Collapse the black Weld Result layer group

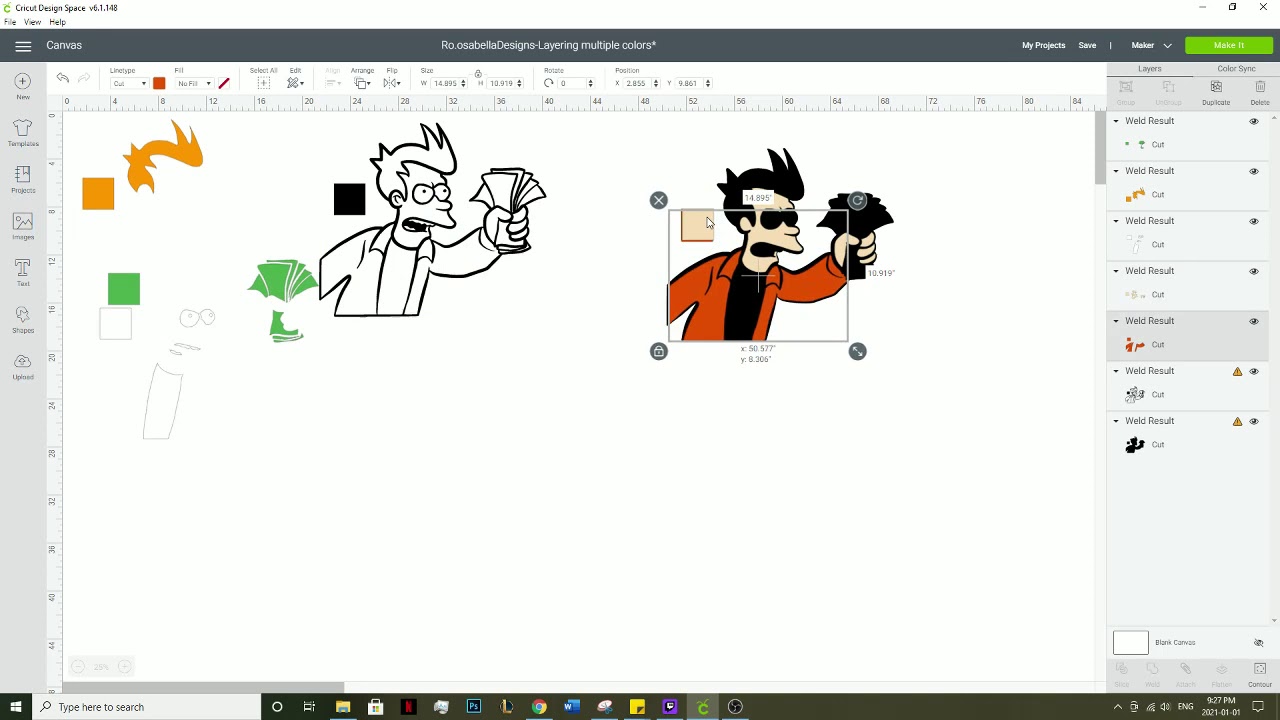click(1116, 421)
